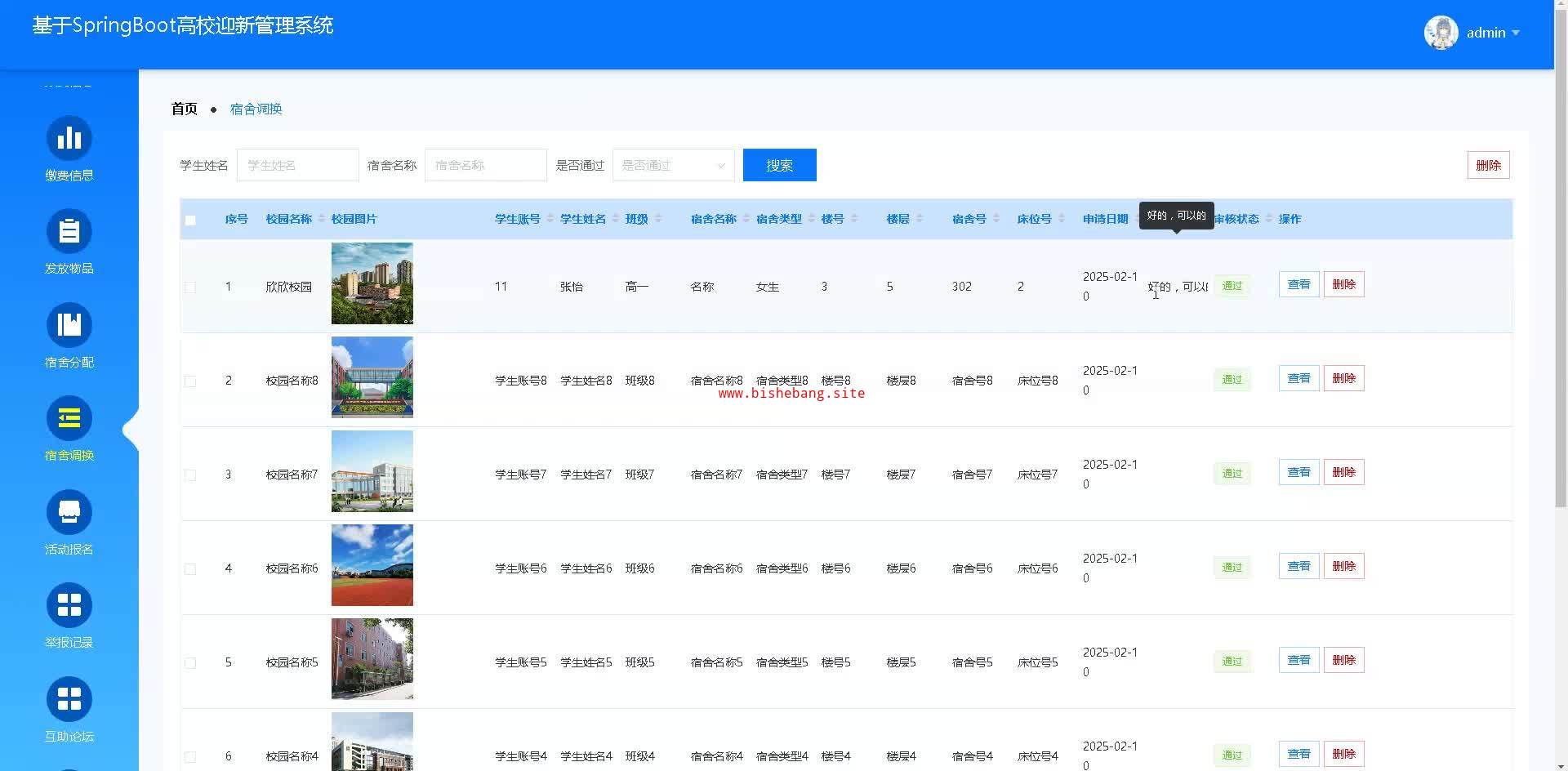
Task: Focus the 学生姓名 search input
Action: [297, 166]
